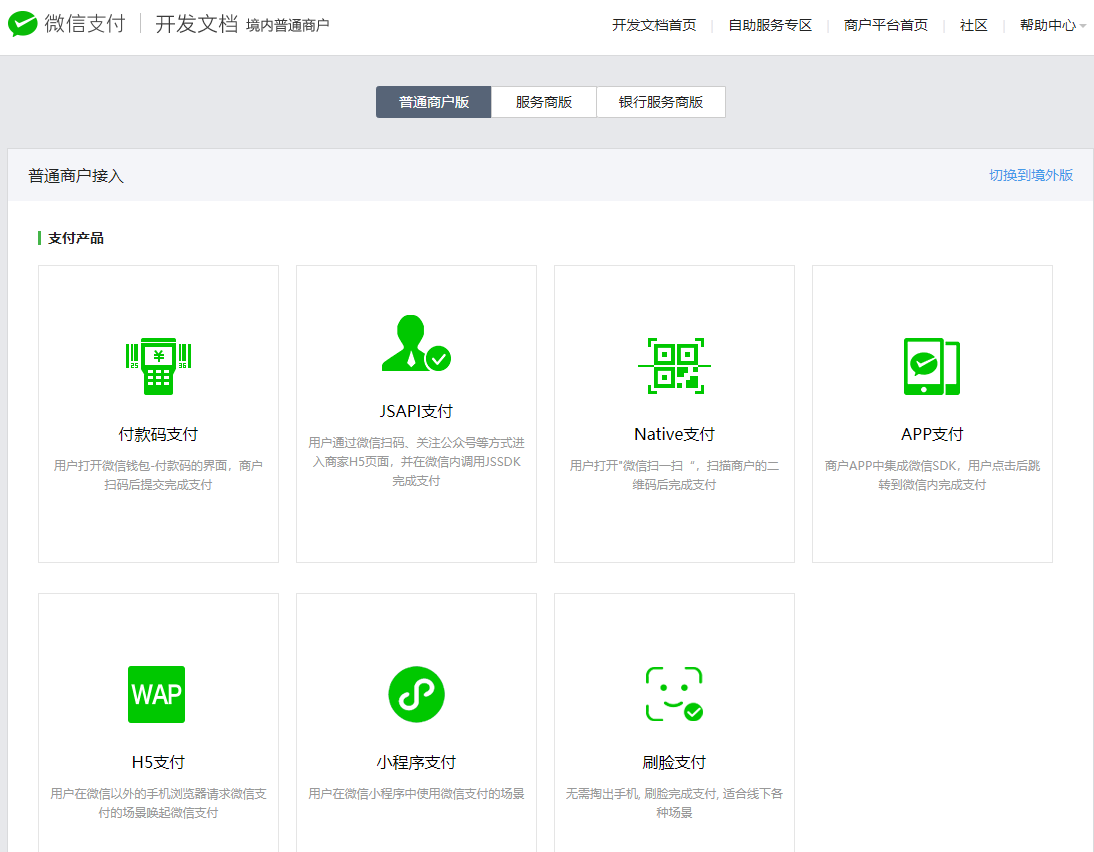
Task: Click the JSAPI支付 person-with-checkmark icon
Action: (417, 343)
